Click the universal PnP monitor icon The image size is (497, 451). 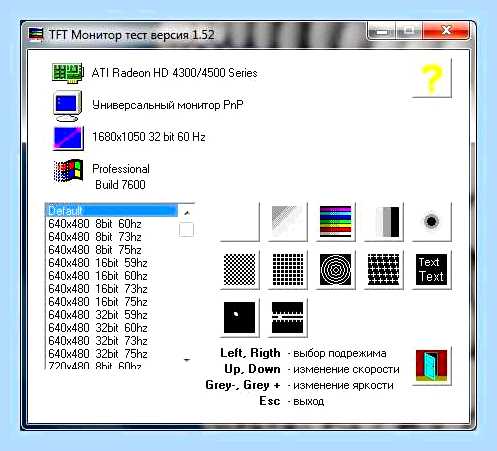(68, 106)
